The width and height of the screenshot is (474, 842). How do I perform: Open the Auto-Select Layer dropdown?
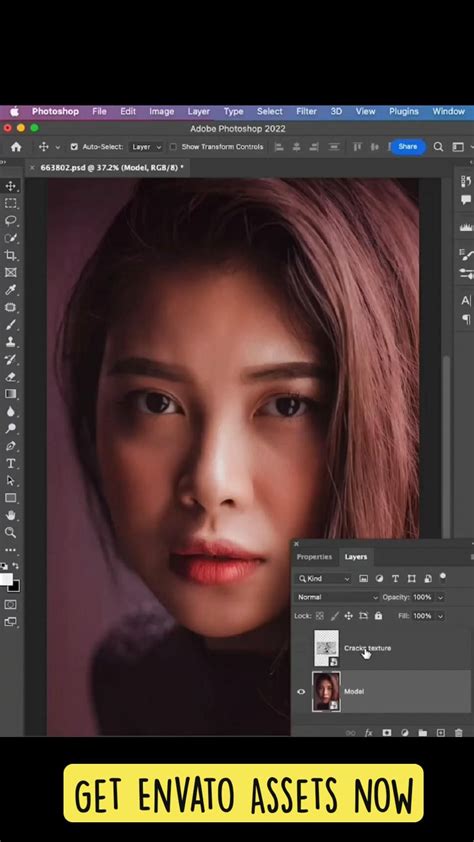[146, 147]
